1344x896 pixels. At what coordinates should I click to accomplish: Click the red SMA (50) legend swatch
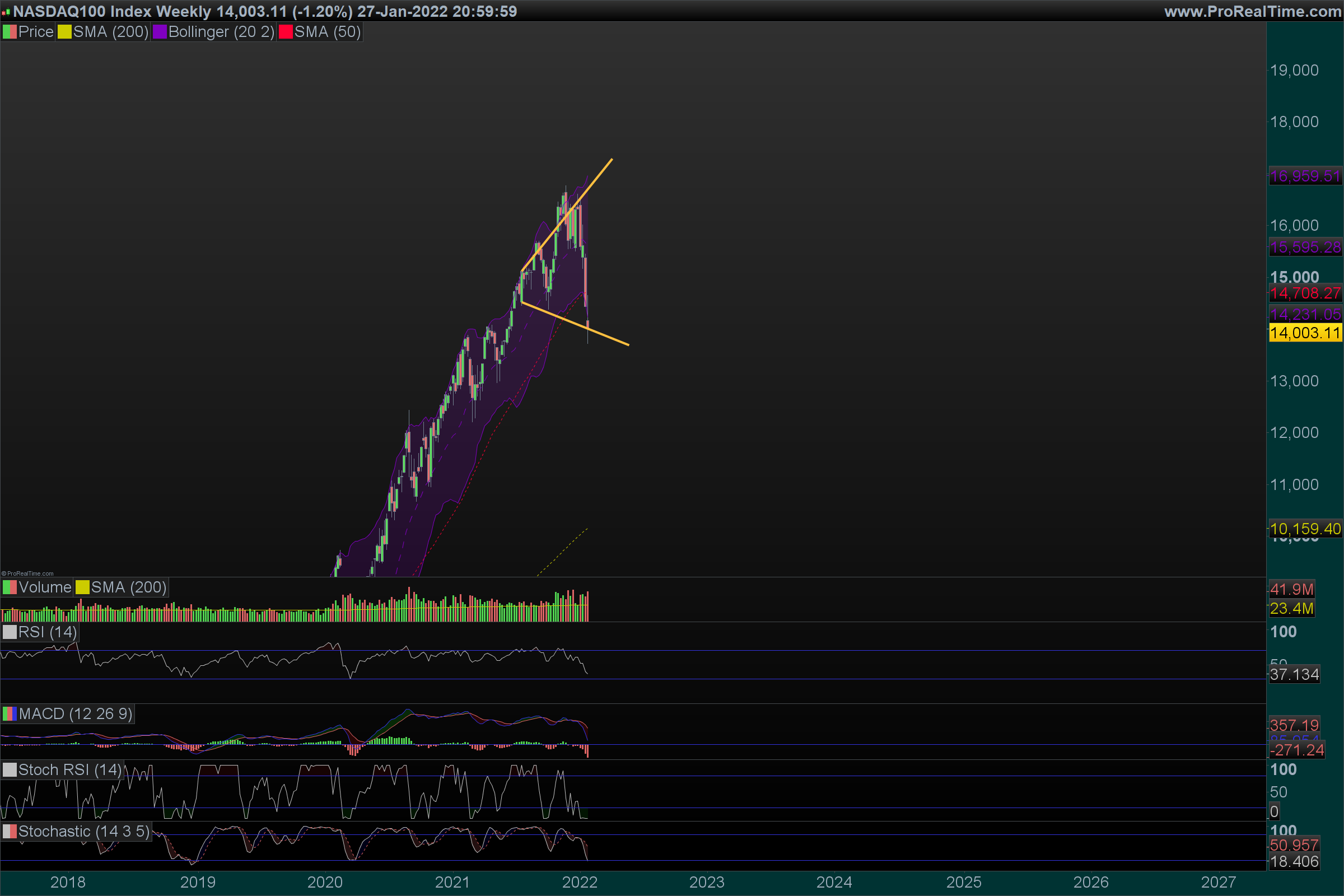[285, 32]
